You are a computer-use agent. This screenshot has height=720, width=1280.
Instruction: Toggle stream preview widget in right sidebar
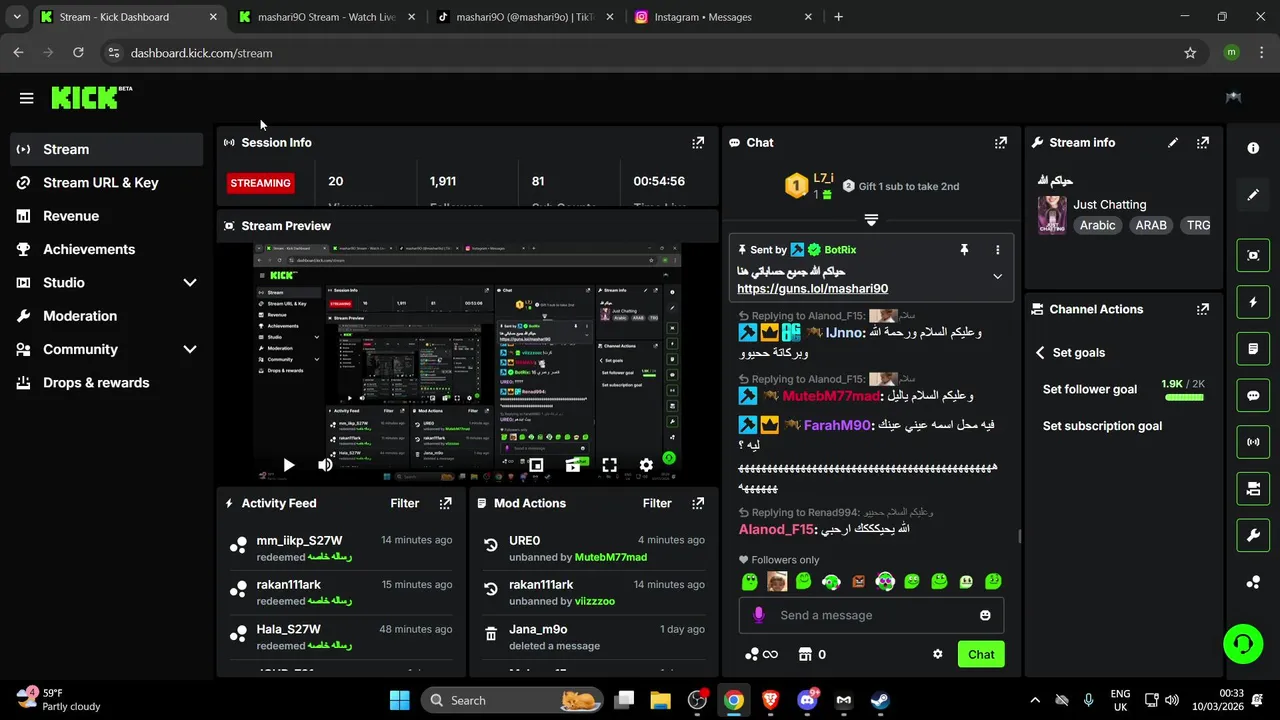1253,255
